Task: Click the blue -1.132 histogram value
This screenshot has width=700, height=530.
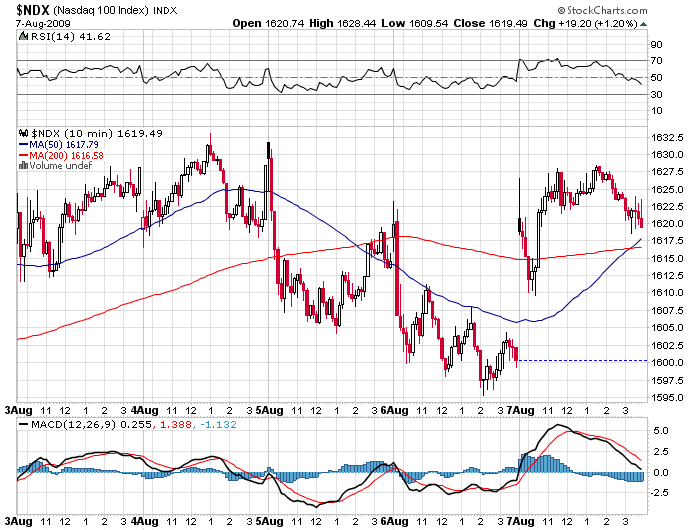Action: (218, 424)
